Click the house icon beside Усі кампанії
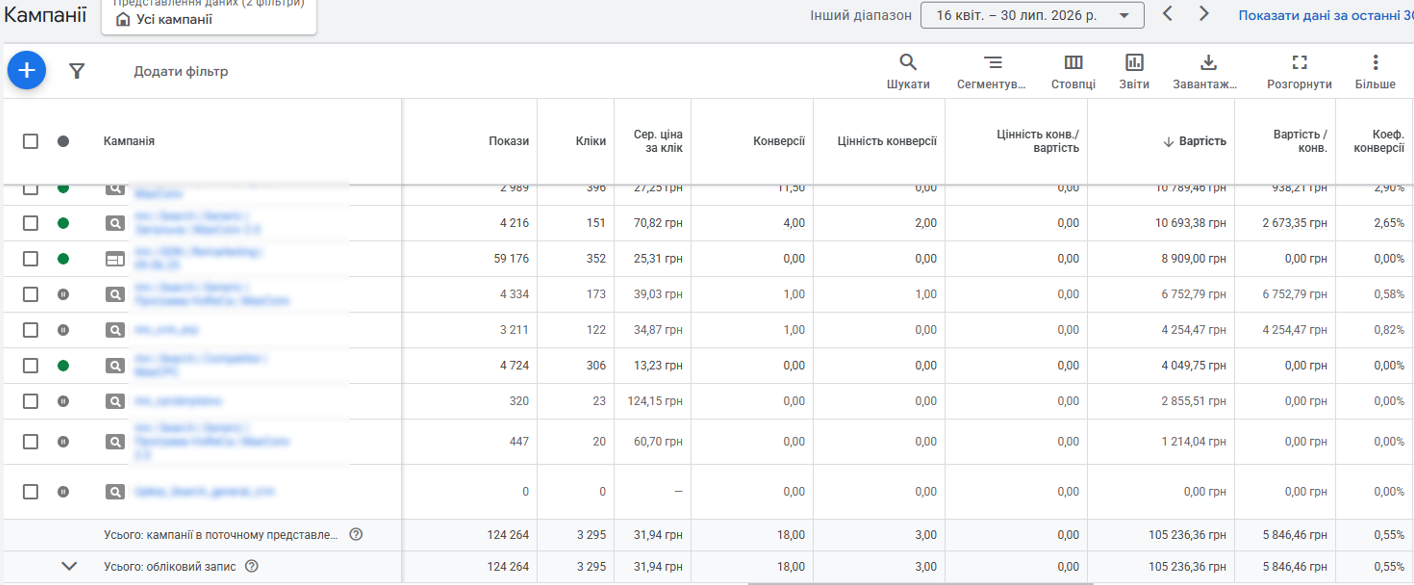Viewport: 1414px width, 585px height. (x=123, y=19)
